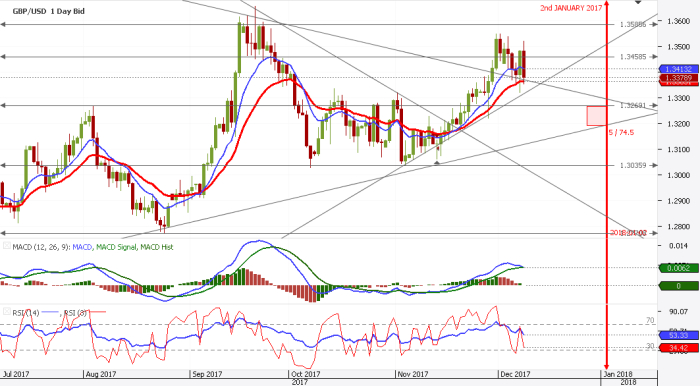Select the dark red 1.33789 price tag
This screenshot has width=700, height=386.
pyautogui.click(x=679, y=78)
